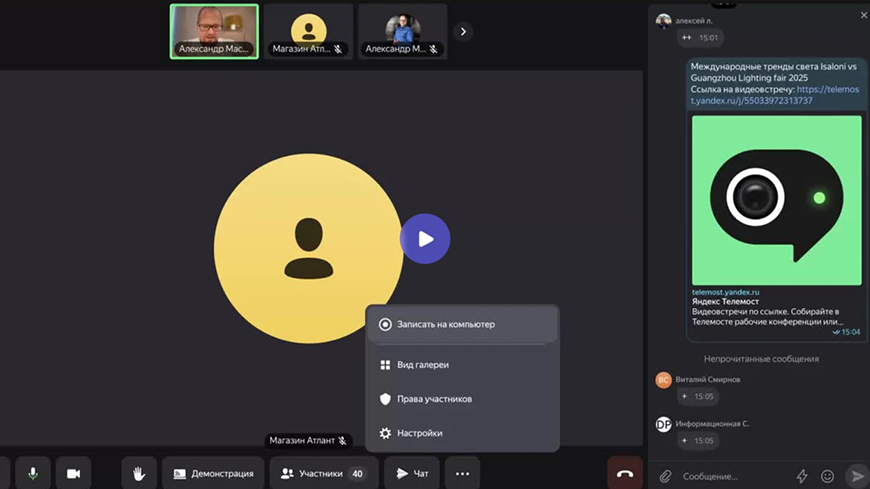870x489 pixels.
Task: Open the emoji picker in chat
Action: (827, 476)
